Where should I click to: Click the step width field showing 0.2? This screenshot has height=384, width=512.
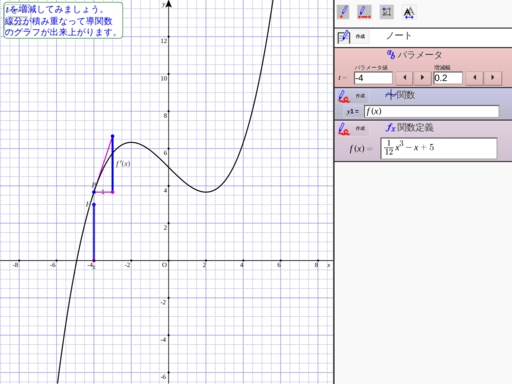(x=448, y=78)
